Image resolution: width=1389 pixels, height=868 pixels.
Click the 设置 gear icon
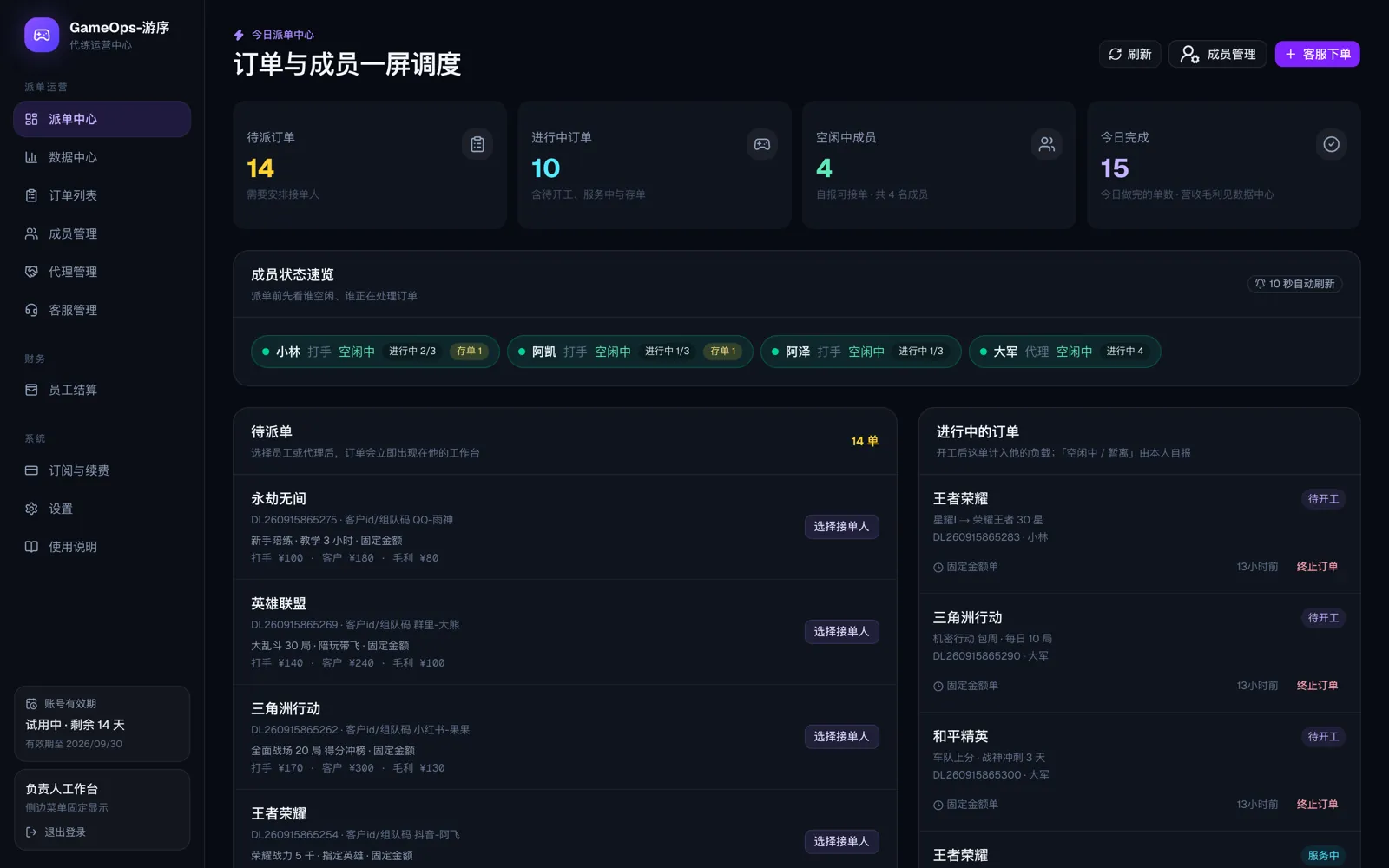[31, 509]
